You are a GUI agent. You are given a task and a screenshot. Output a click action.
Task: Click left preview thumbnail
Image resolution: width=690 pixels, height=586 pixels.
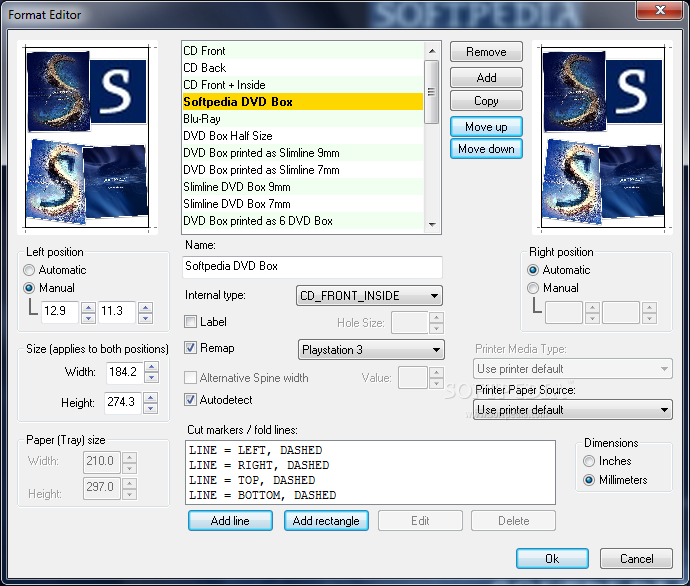pos(87,137)
